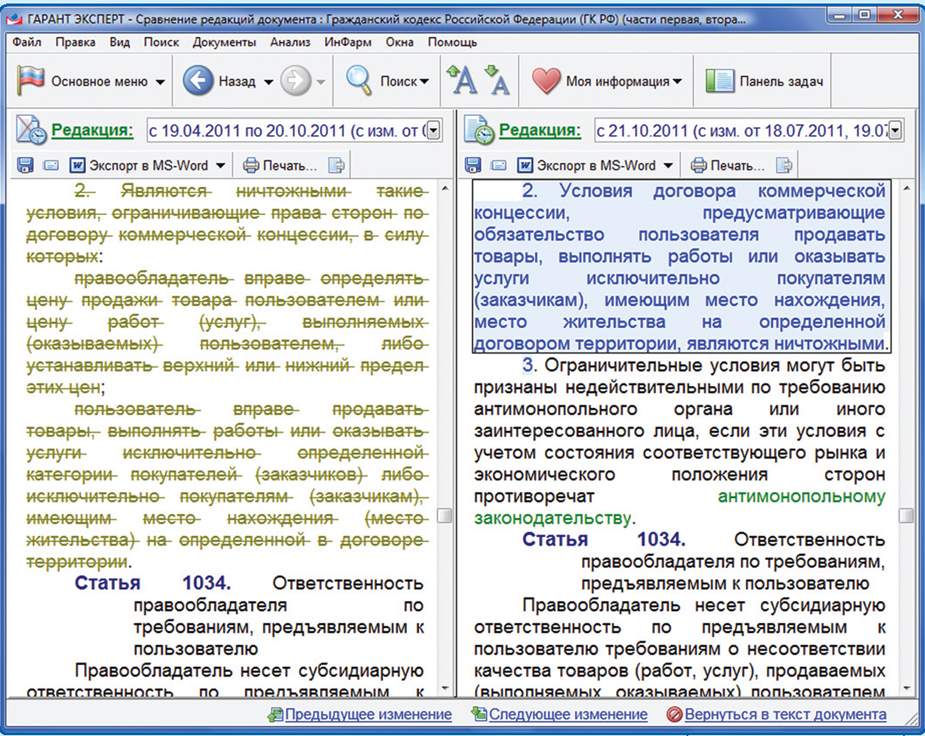Expand the Основное меню dropdown

(160, 82)
